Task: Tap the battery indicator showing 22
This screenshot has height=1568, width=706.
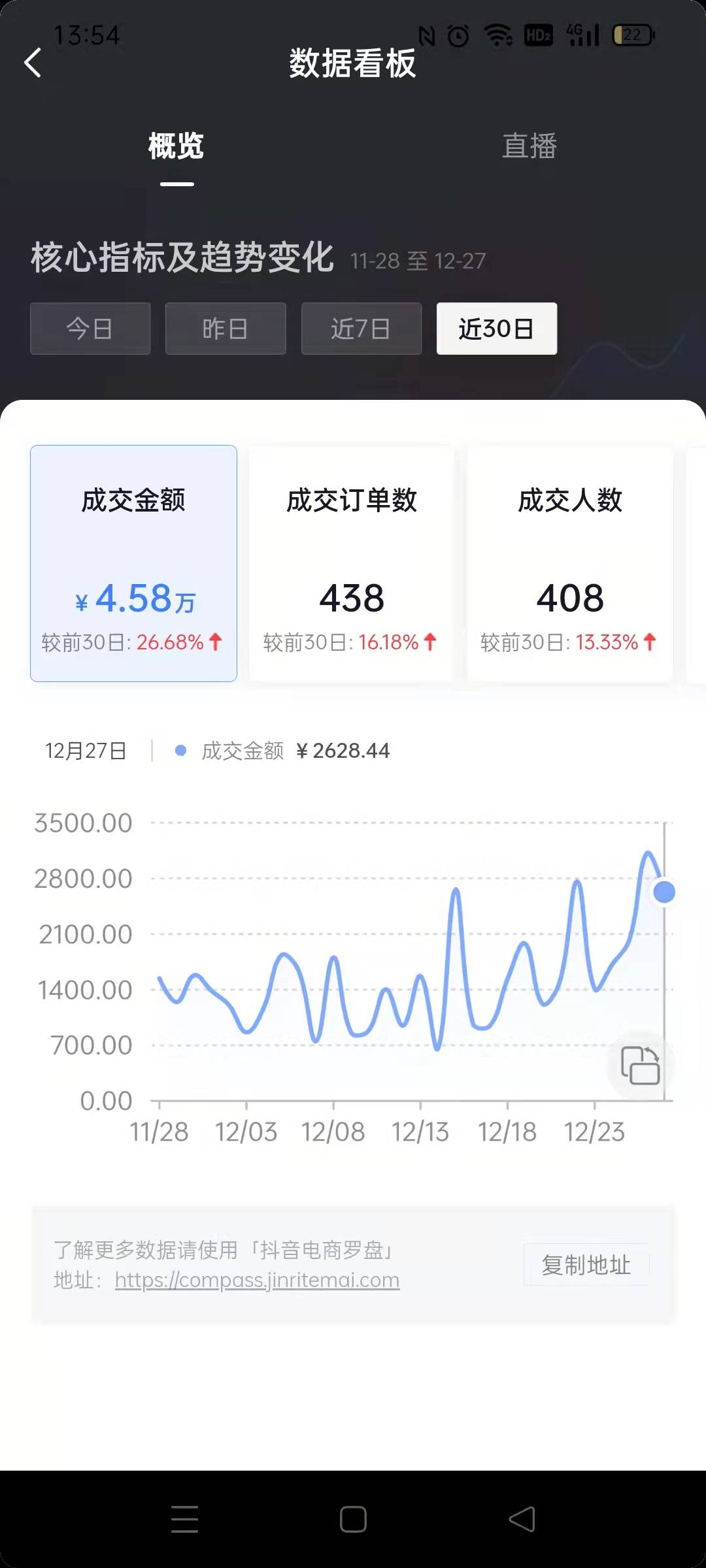Action: click(633, 35)
